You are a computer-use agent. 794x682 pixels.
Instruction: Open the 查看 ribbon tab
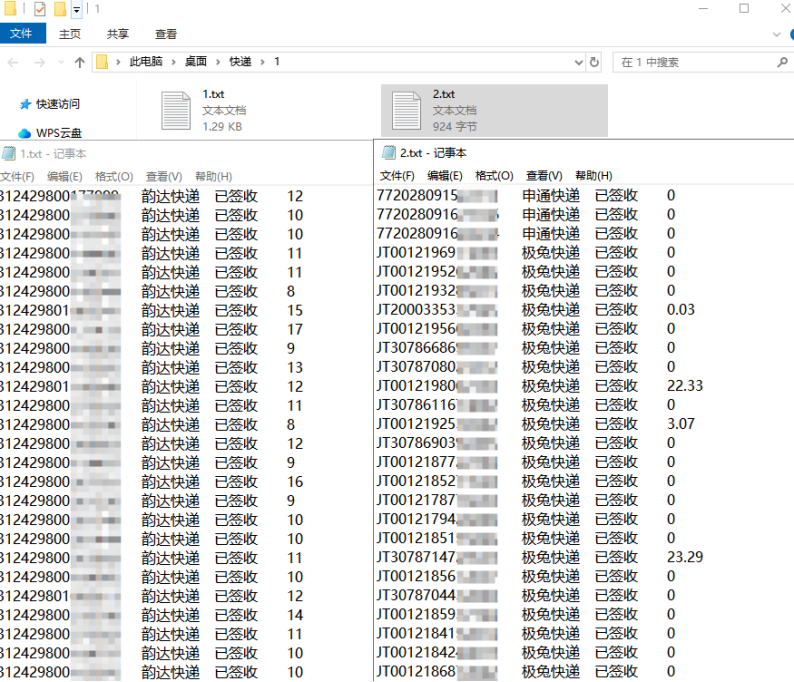[x=166, y=34]
